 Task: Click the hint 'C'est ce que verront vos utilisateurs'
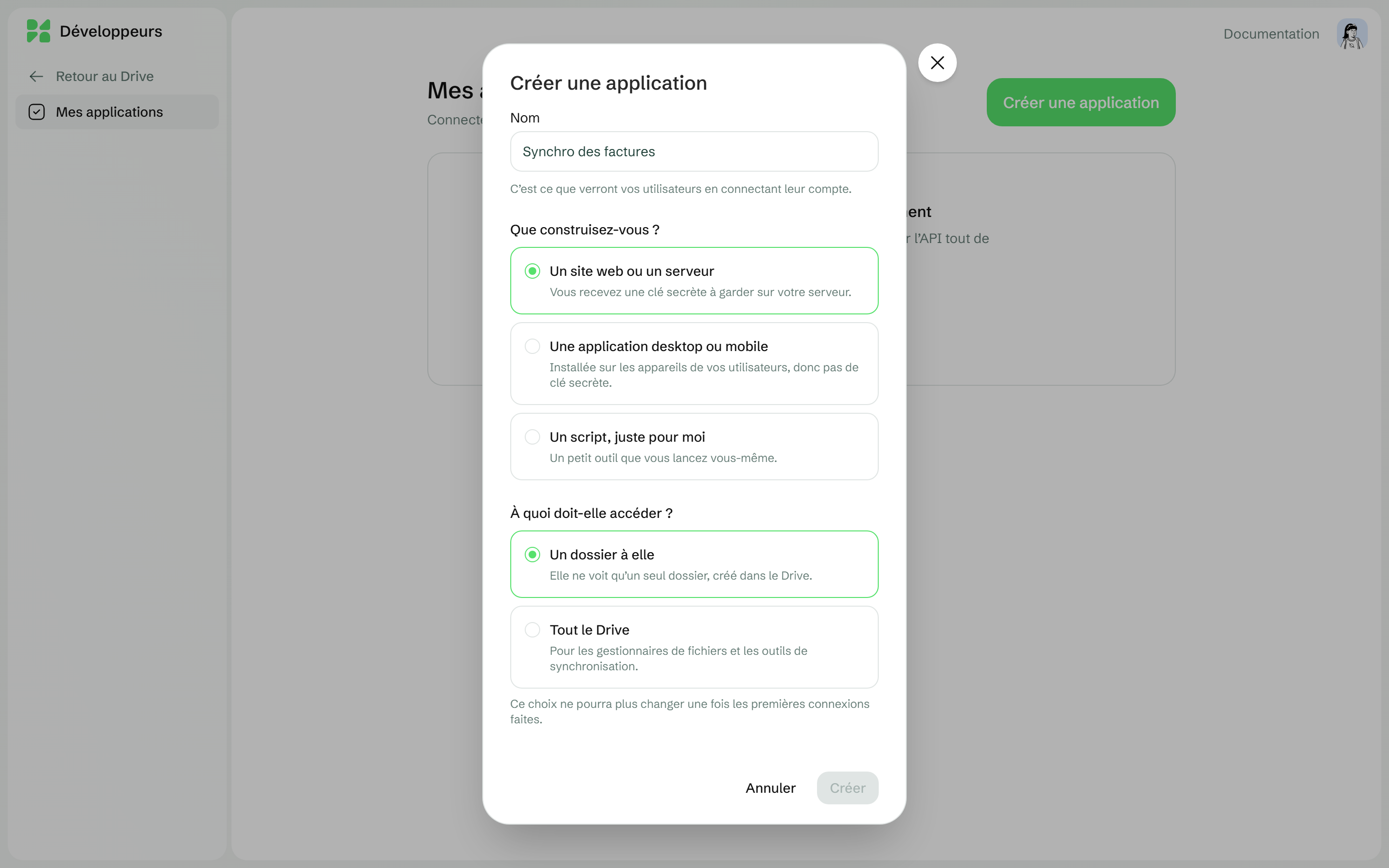(680, 189)
